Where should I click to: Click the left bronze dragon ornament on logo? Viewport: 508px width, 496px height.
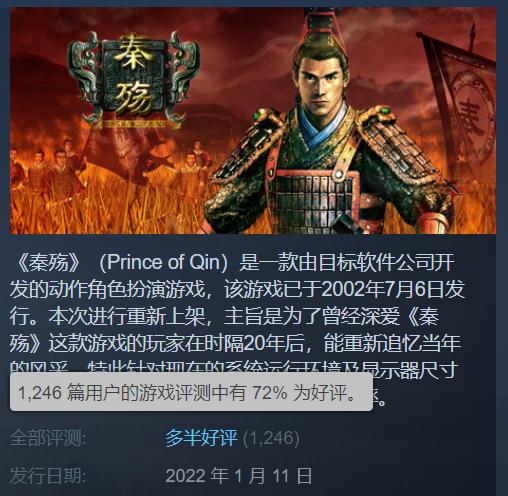click(x=85, y=78)
